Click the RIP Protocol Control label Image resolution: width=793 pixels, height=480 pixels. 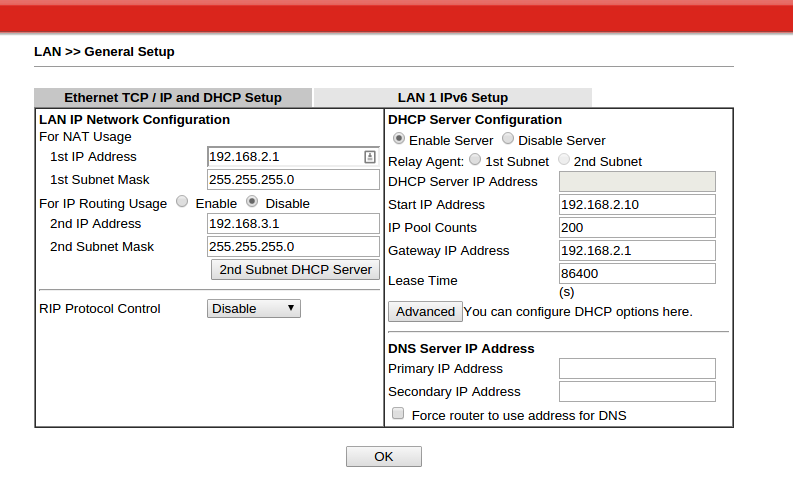click(100, 309)
